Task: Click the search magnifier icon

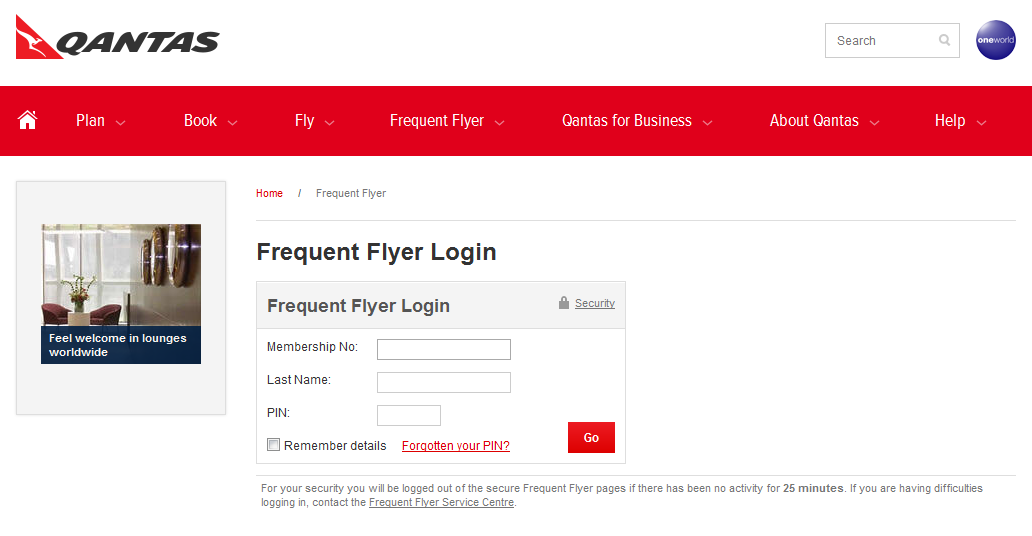Action: (x=944, y=40)
